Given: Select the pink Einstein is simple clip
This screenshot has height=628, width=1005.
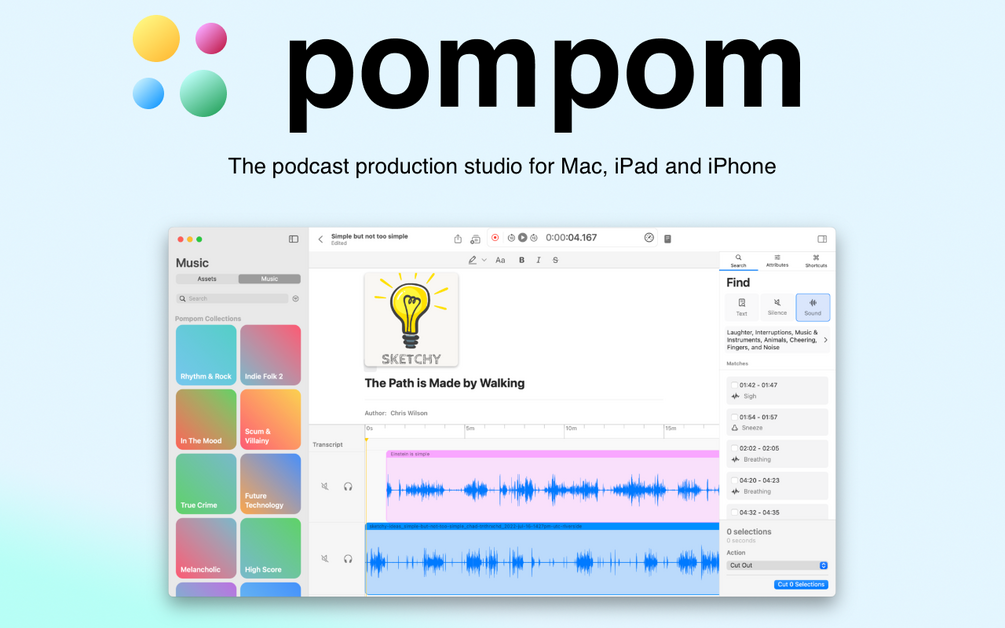Looking at the screenshot, I should 552,486.
